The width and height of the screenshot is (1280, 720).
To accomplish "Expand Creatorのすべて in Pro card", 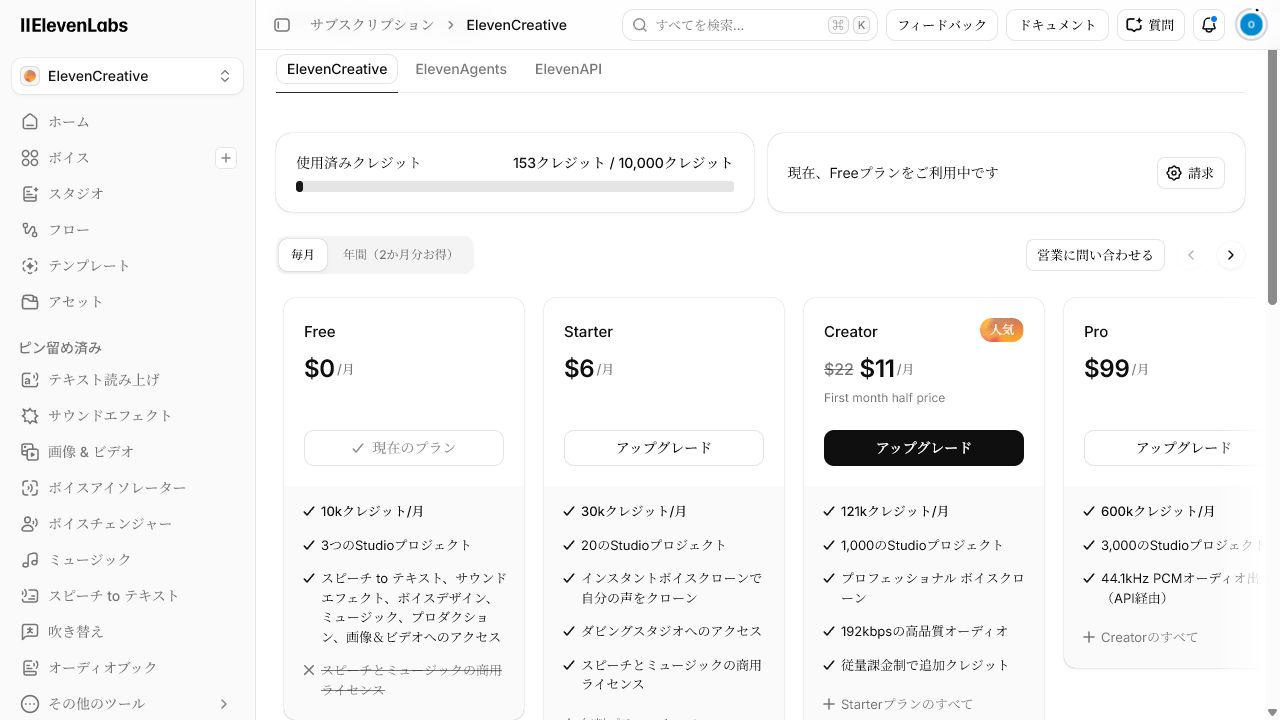I will 1140,637.
